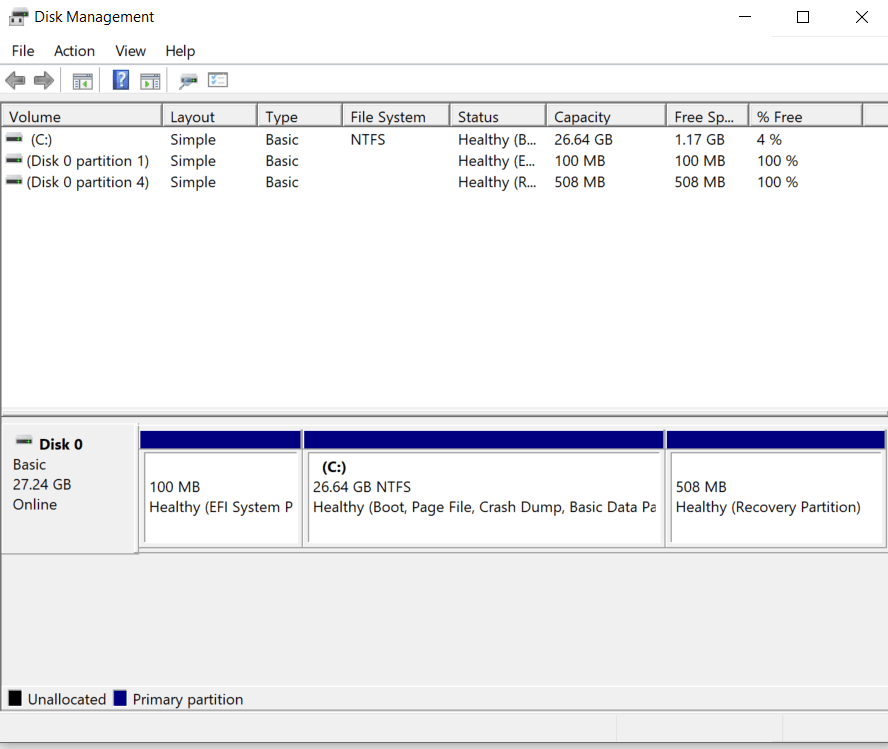Viewport: 888px width, 749px height.
Task: Select the 100 MB EFI System partition block
Action: click(220, 489)
